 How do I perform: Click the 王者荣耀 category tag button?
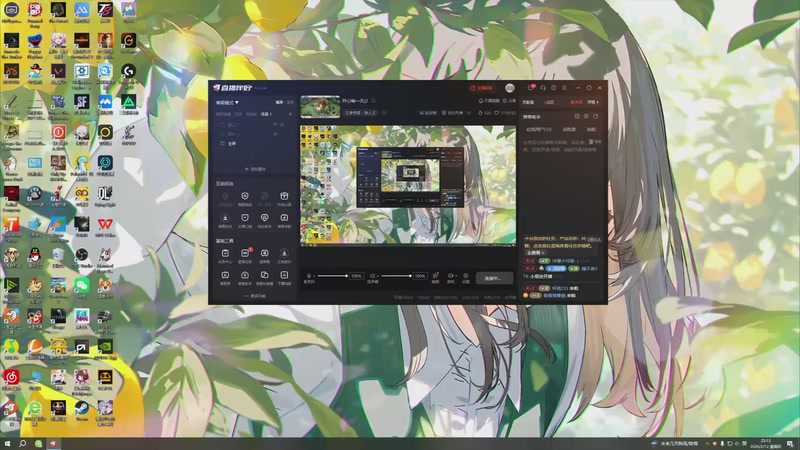[361, 113]
